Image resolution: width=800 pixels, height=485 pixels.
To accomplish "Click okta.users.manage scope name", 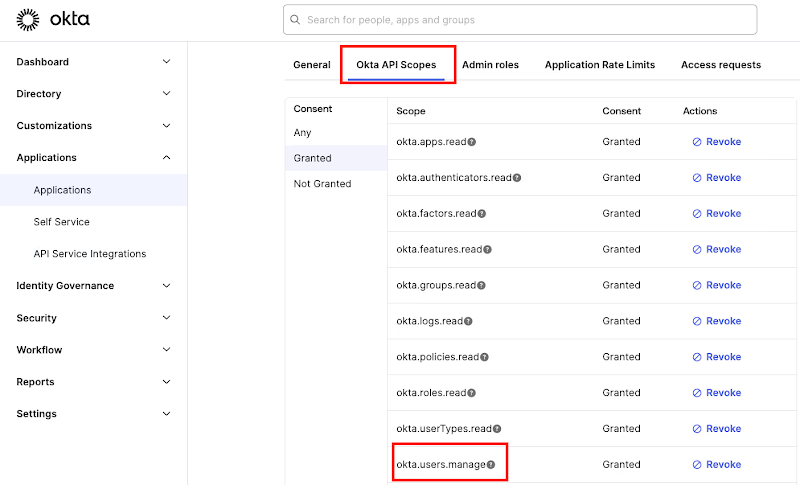I will pos(441,465).
